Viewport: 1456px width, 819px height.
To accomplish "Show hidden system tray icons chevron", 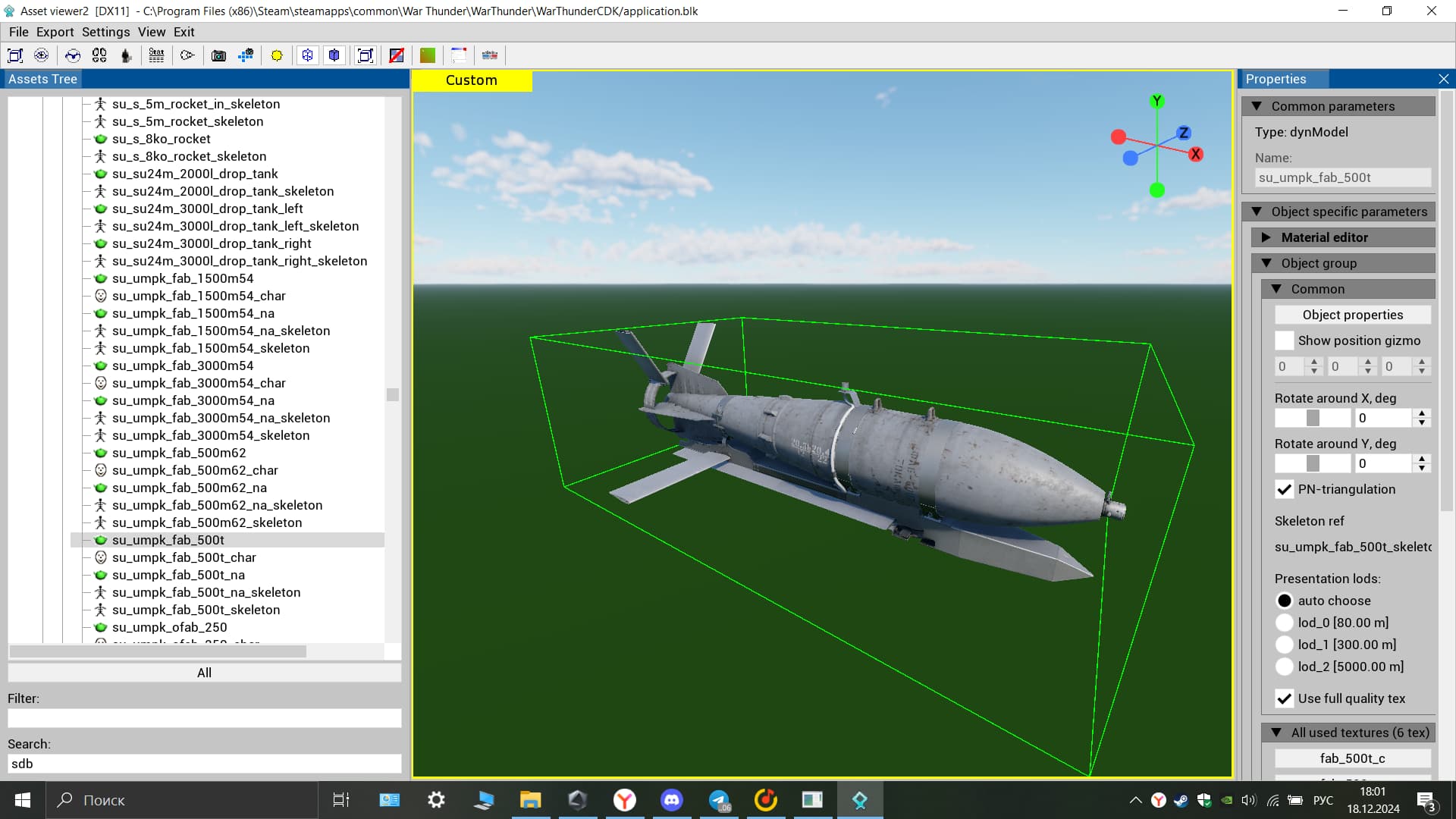I will [1135, 800].
